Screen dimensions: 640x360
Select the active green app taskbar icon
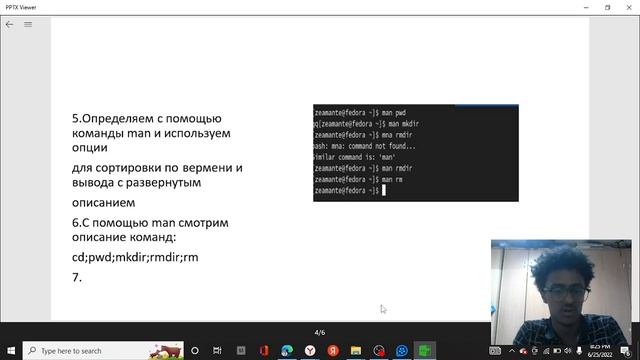(425, 351)
